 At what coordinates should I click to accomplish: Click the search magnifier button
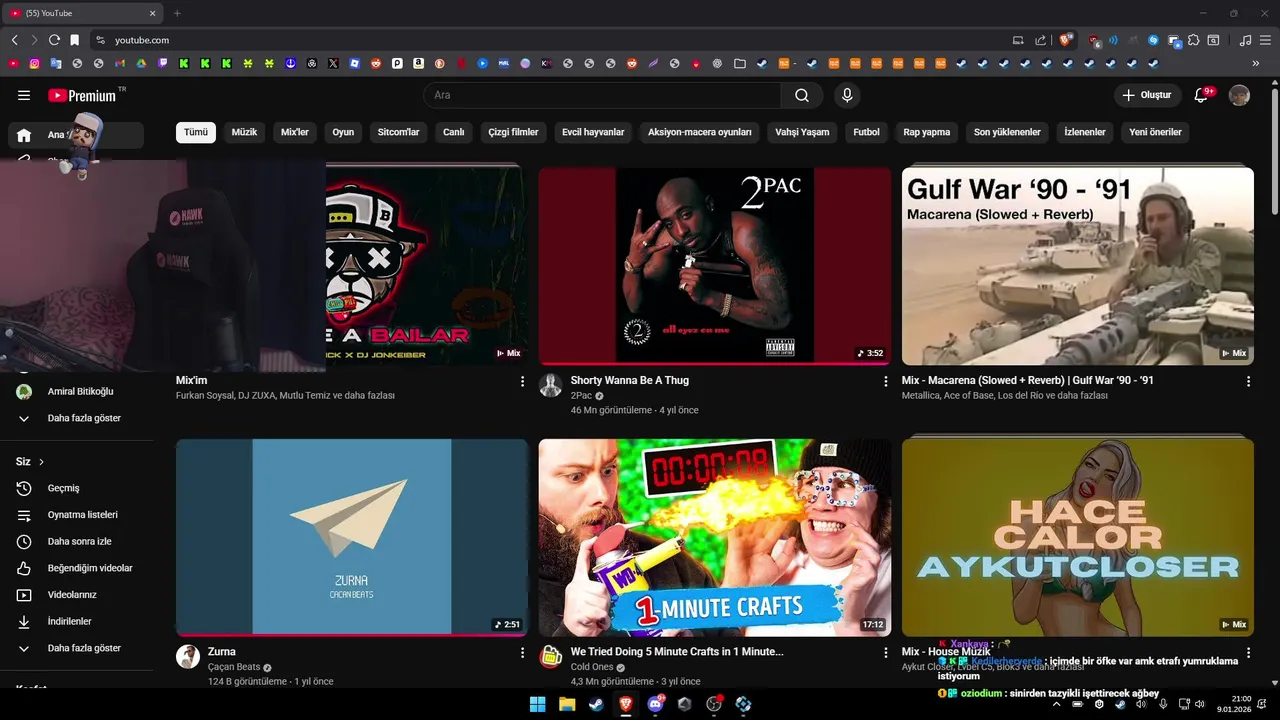(x=802, y=95)
